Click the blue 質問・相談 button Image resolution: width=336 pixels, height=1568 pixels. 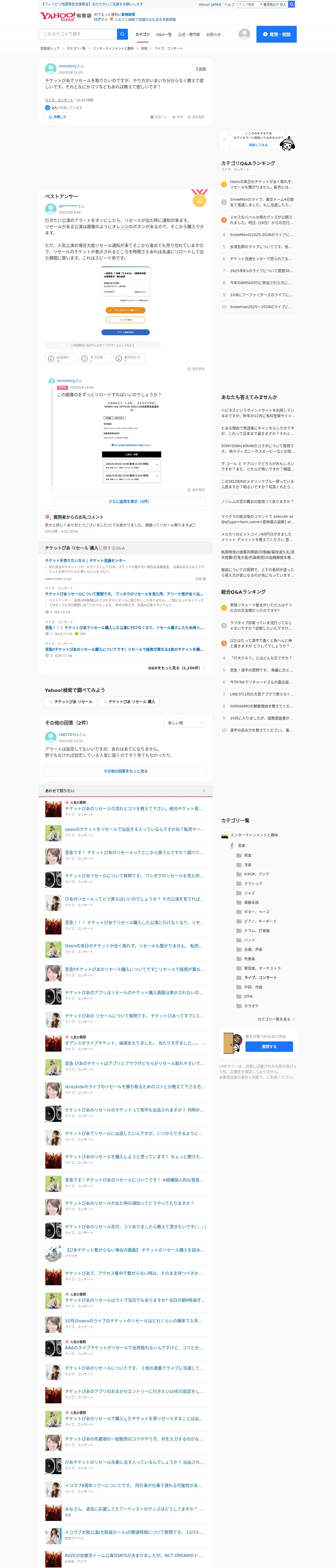[x=276, y=34]
